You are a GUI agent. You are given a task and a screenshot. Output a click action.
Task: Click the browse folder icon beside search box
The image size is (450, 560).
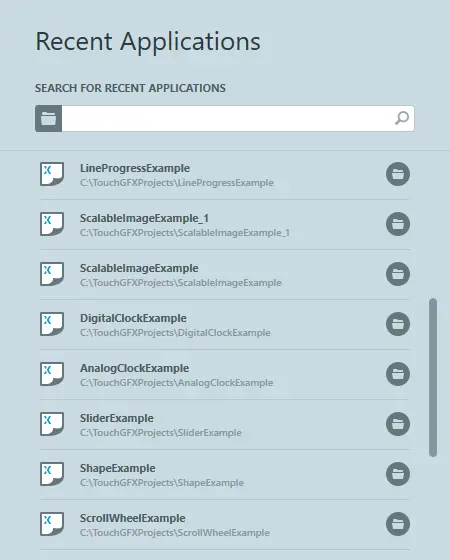(48, 118)
